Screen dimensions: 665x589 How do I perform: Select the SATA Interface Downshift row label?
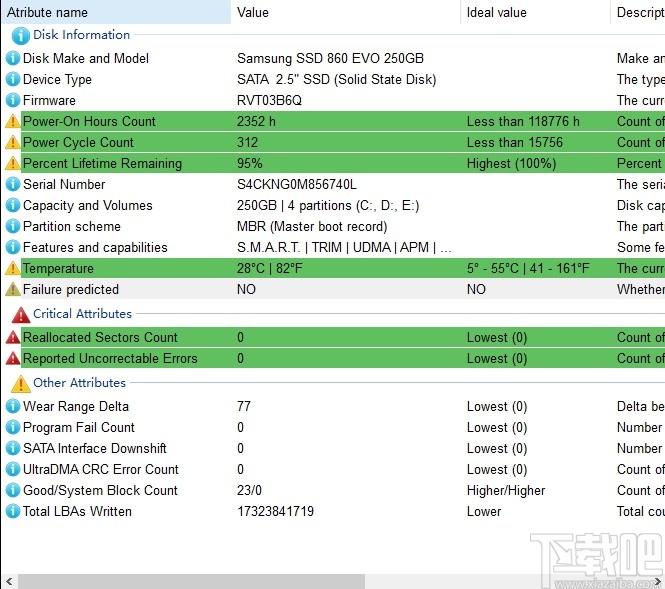click(95, 448)
